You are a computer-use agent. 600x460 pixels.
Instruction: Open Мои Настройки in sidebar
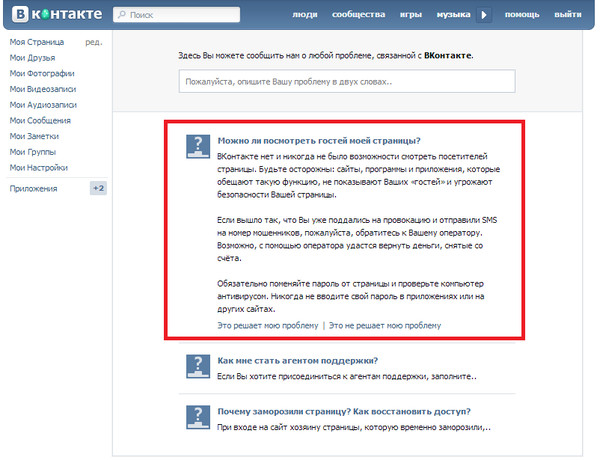tap(39, 168)
